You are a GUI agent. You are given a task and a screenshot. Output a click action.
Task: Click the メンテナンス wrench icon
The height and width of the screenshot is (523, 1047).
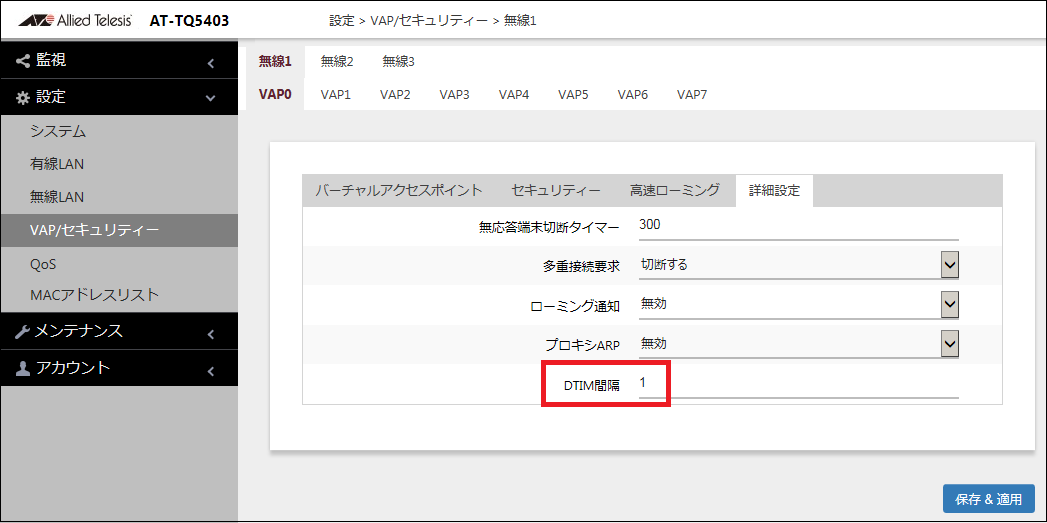click(23, 332)
